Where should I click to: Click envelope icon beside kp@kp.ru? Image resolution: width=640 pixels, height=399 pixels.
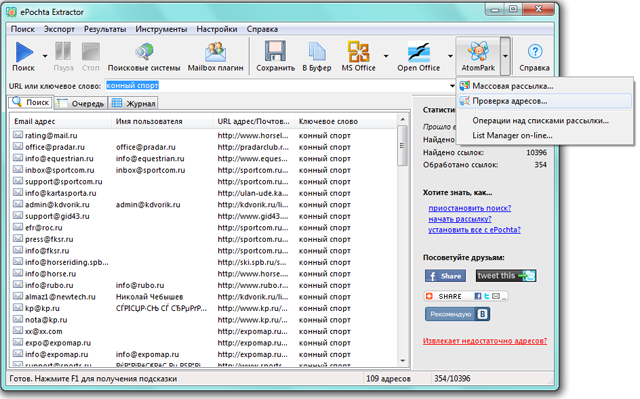click(x=18, y=308)
